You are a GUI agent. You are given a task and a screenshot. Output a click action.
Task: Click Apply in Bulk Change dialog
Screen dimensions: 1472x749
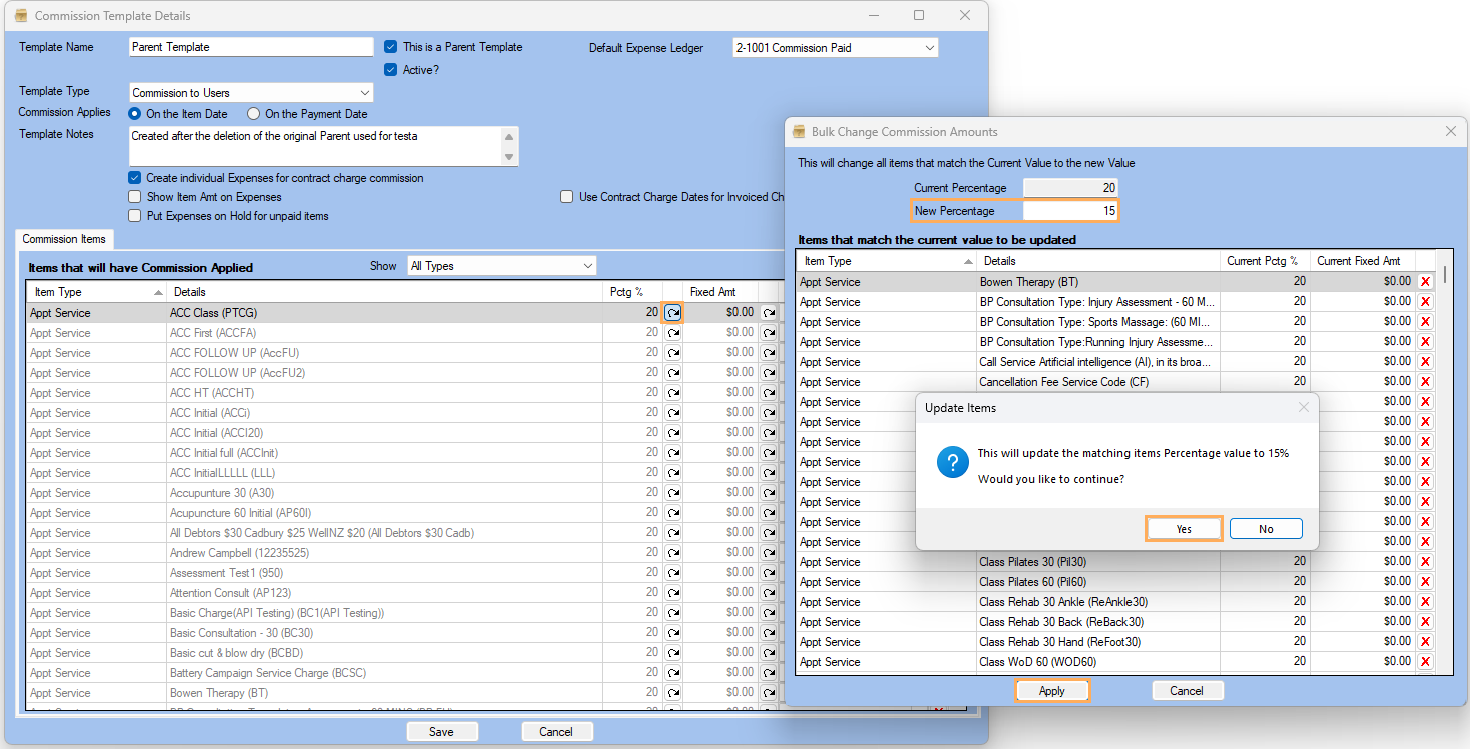pos(1052,691)
